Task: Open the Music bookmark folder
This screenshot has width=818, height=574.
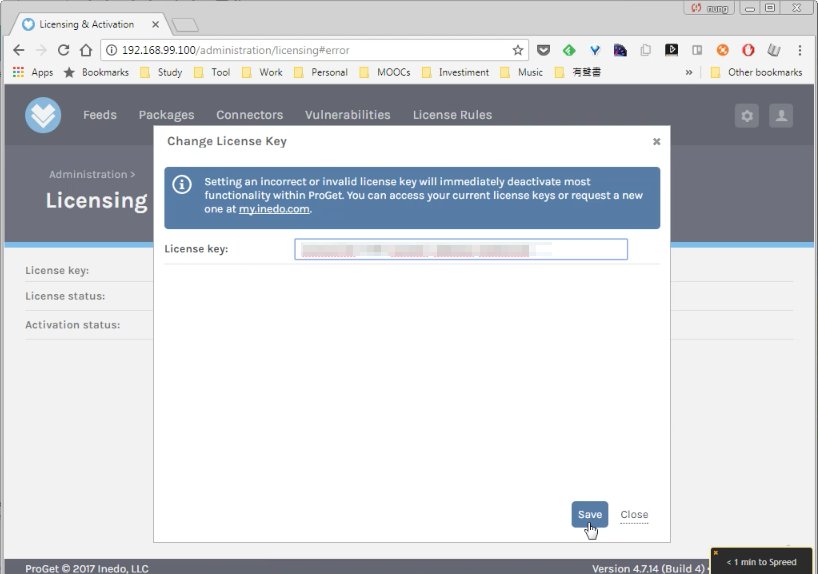Action: [521, 72]
